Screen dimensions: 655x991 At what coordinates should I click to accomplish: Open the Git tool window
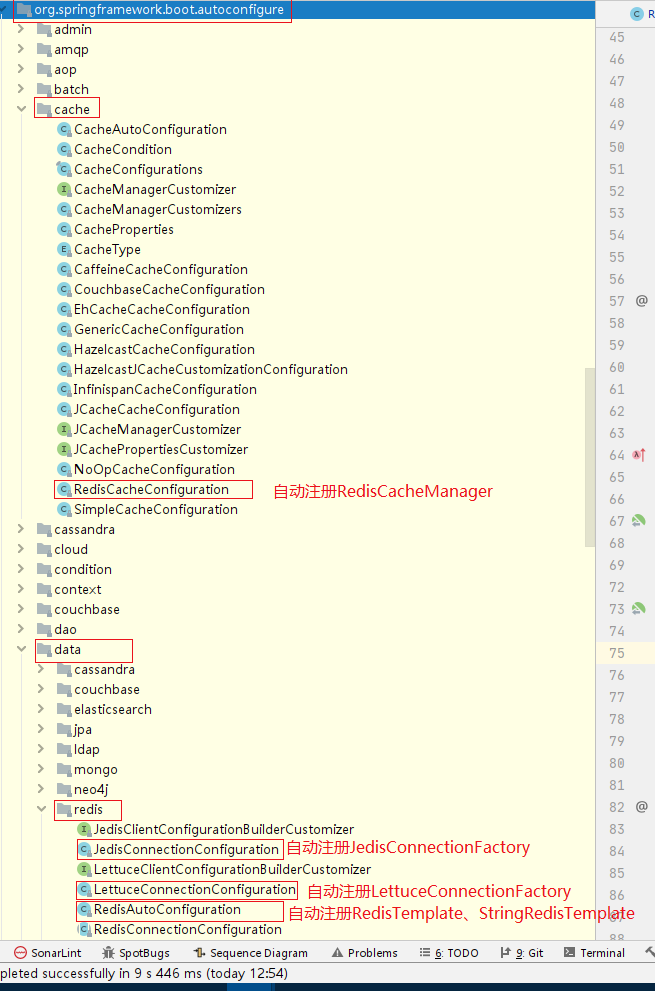(522, 952)
